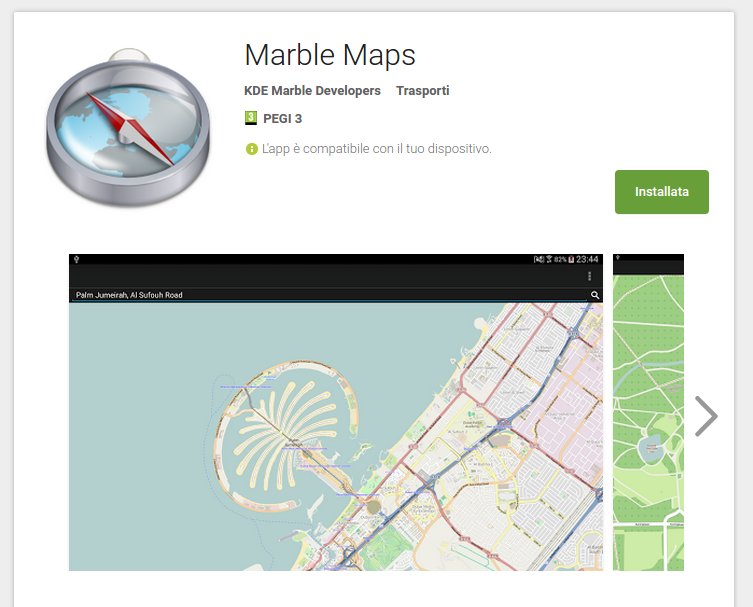Click the search magnifier in the screenshot
Image resolution: width=753 pixels, height=607 pixels.
(x=595, y=295)
